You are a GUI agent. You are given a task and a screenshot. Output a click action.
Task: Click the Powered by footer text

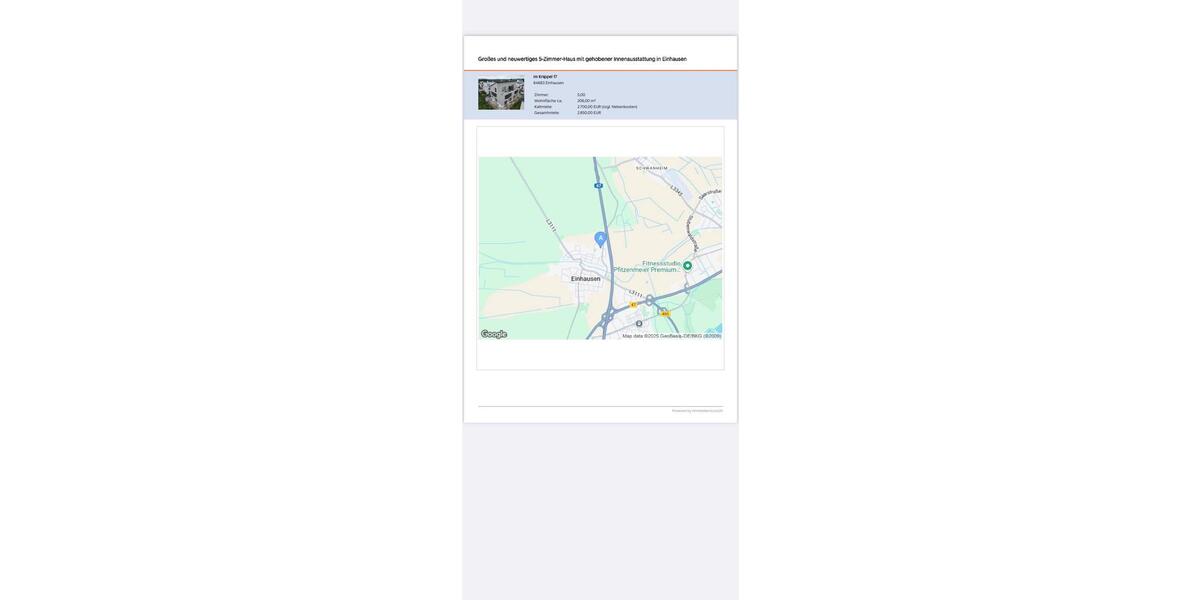point(697,410)
